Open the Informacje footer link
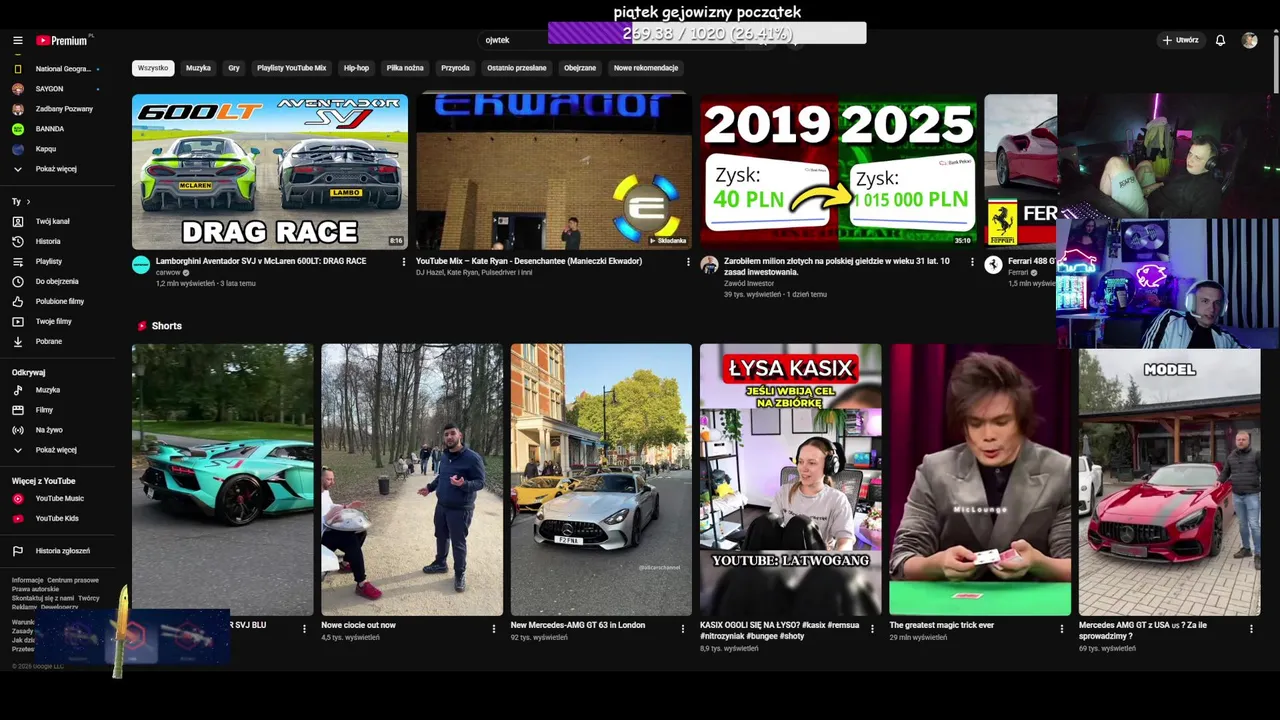The width and height of the screenshot is (1280, 720). (27, 580)
